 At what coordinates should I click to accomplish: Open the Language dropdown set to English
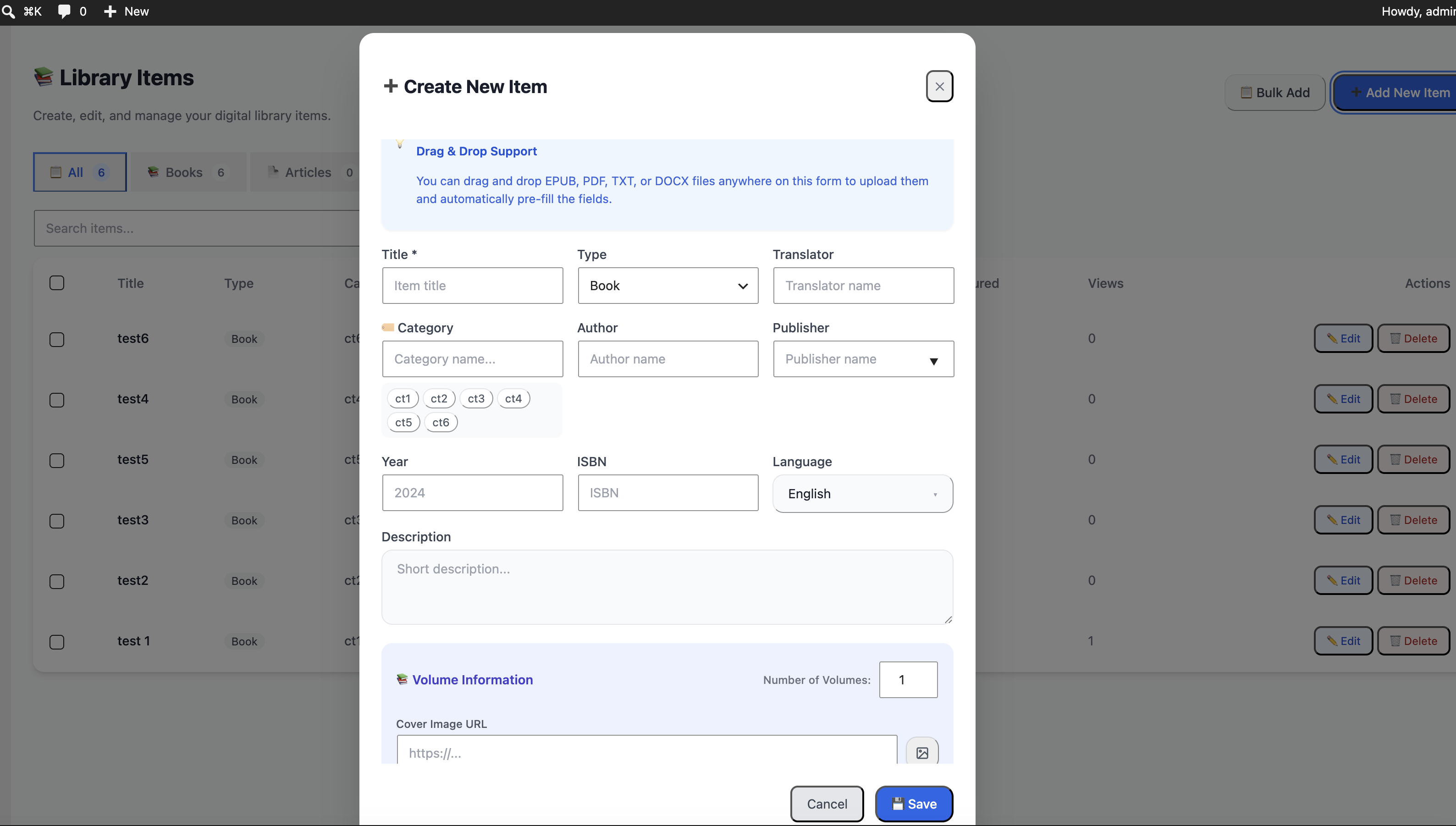click(x=862, y=494)
